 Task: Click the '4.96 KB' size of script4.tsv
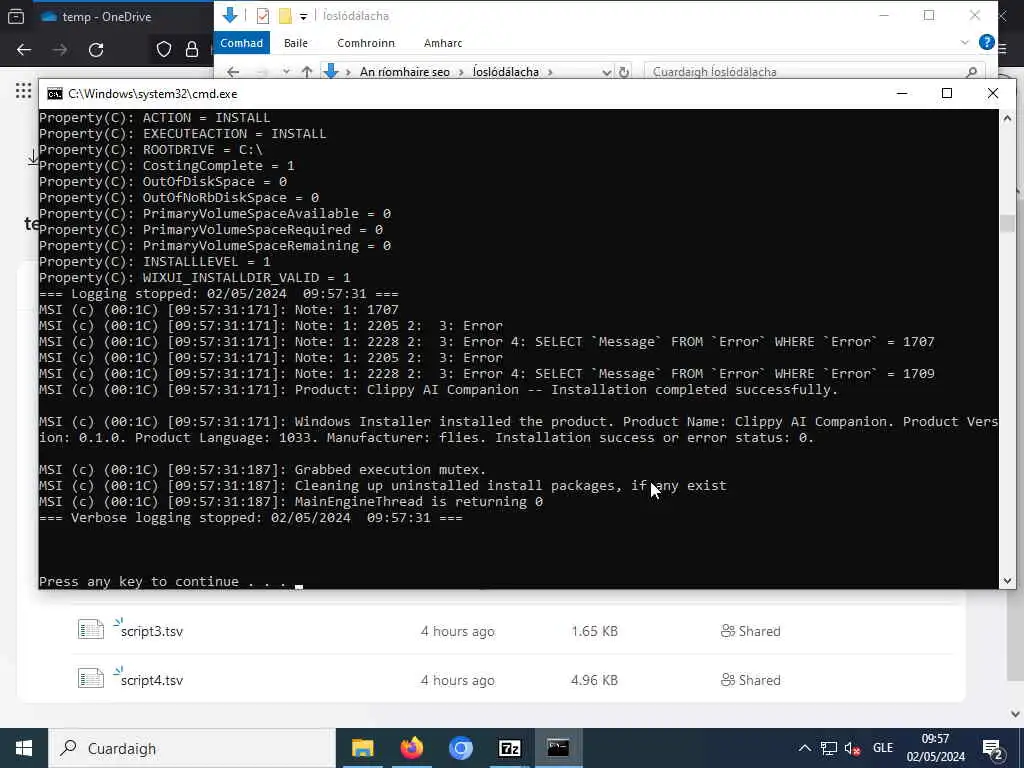(x=594, y=680)
